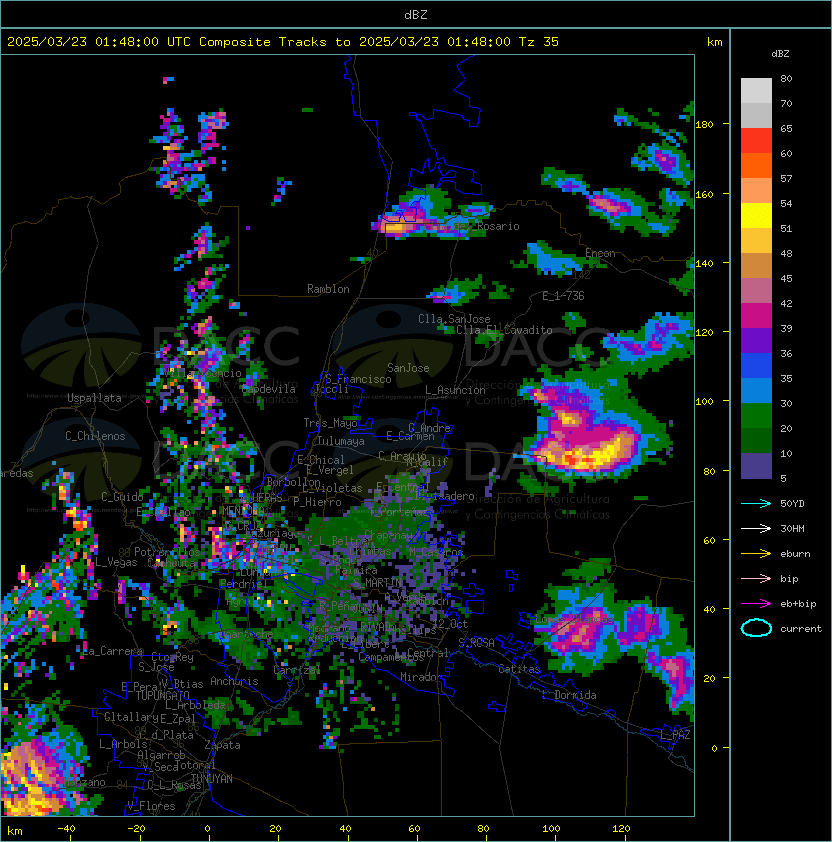
Task: Click the 'V_Flores' map label
Action: pyautogui.click(x=151, y=806)
